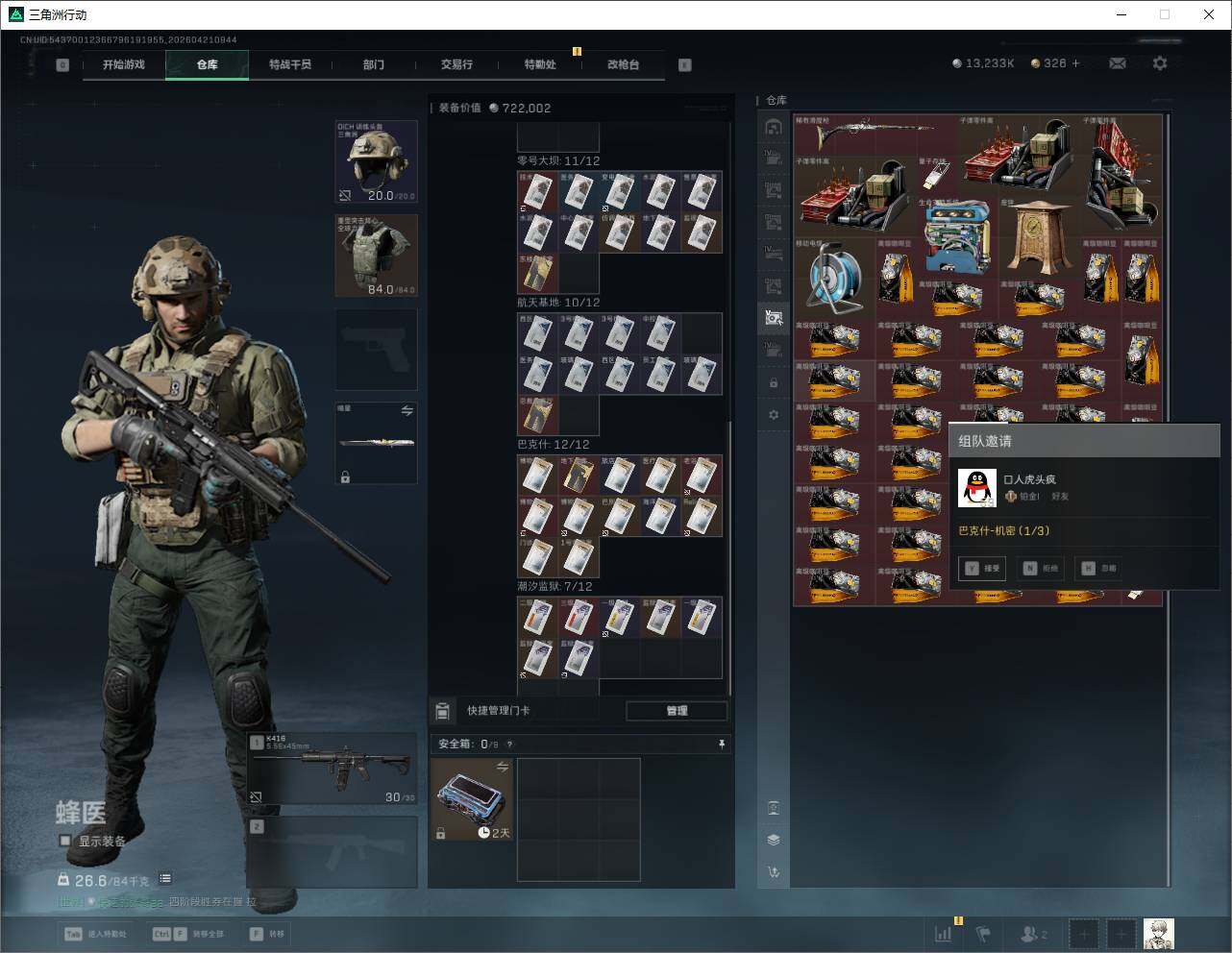The width and height of the screenshot is (1232, 953).
Task: Click the second empty squad slot plus
Action: [1121, 933]
